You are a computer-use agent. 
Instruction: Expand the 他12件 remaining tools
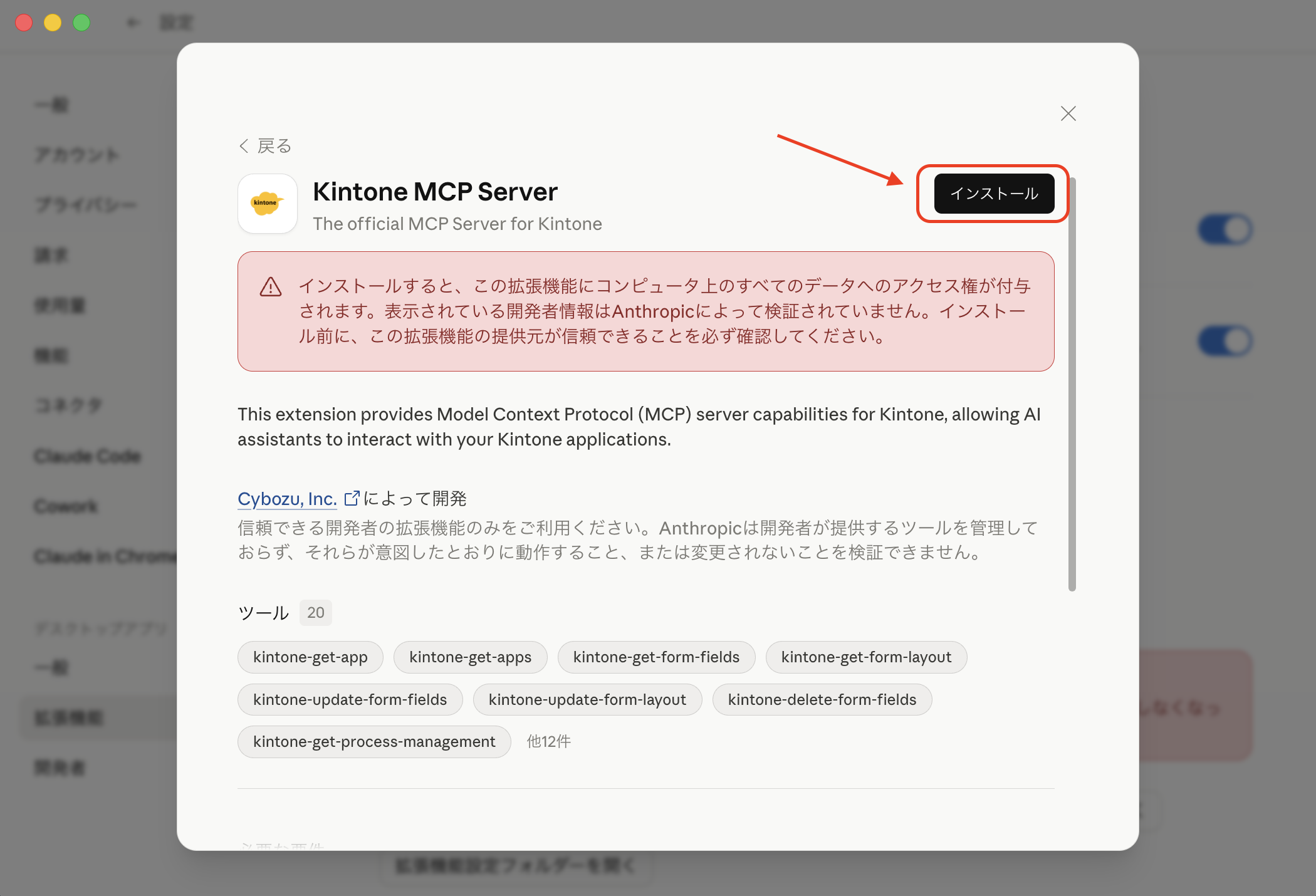pyautogui.click(x=549, y=742)
